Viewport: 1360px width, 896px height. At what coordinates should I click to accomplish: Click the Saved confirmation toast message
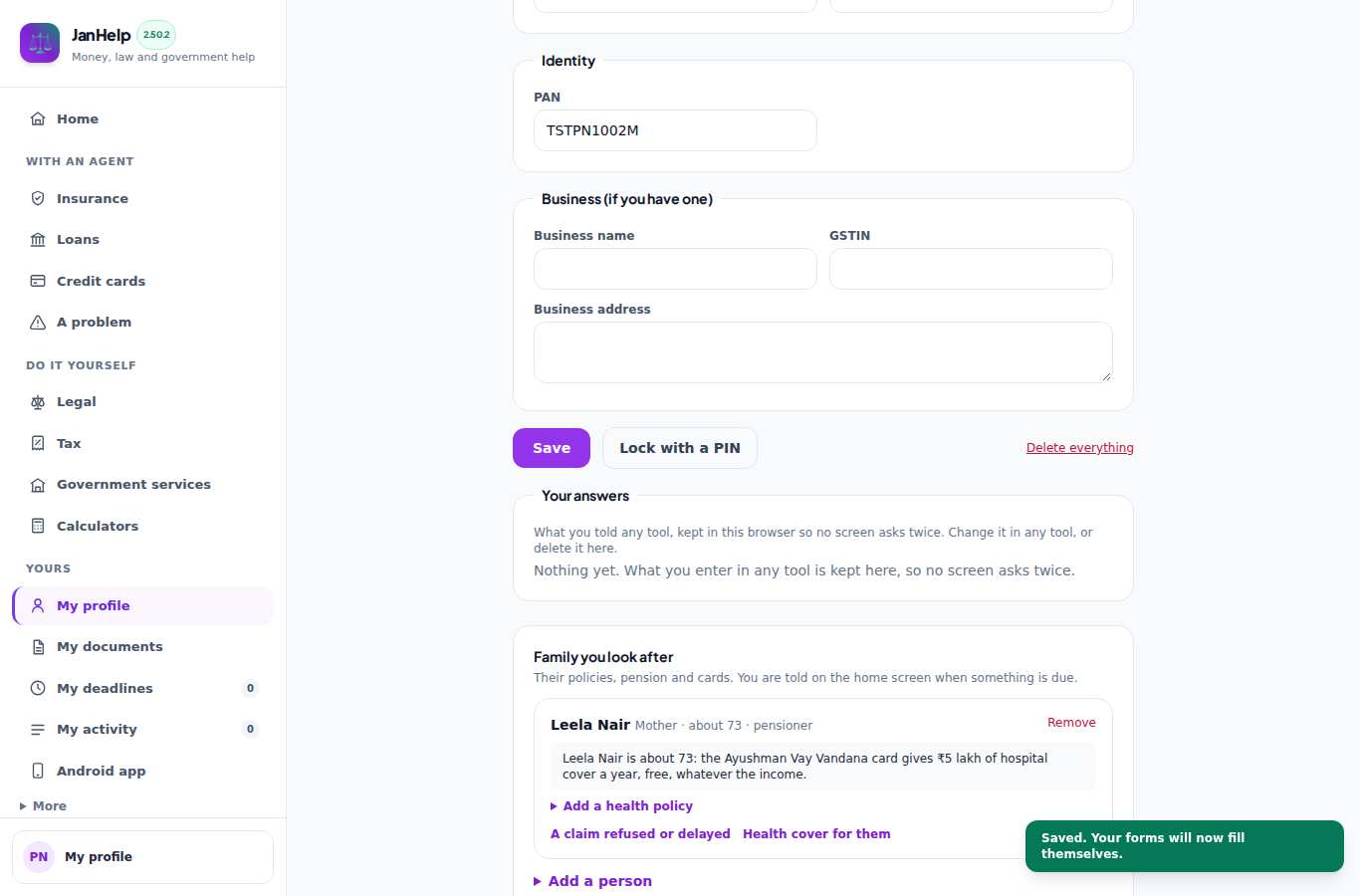pyautogui.click(x=1185, y=846)
